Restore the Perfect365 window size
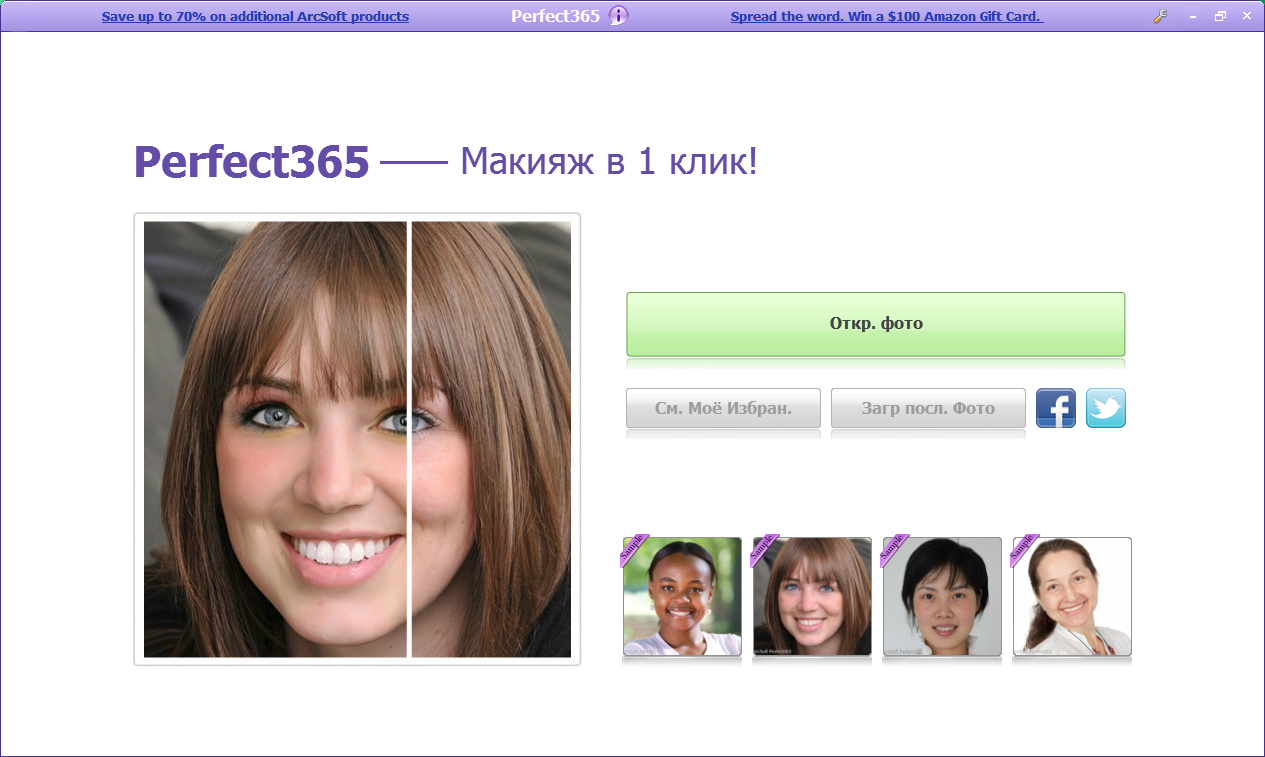 point(1220,17)
